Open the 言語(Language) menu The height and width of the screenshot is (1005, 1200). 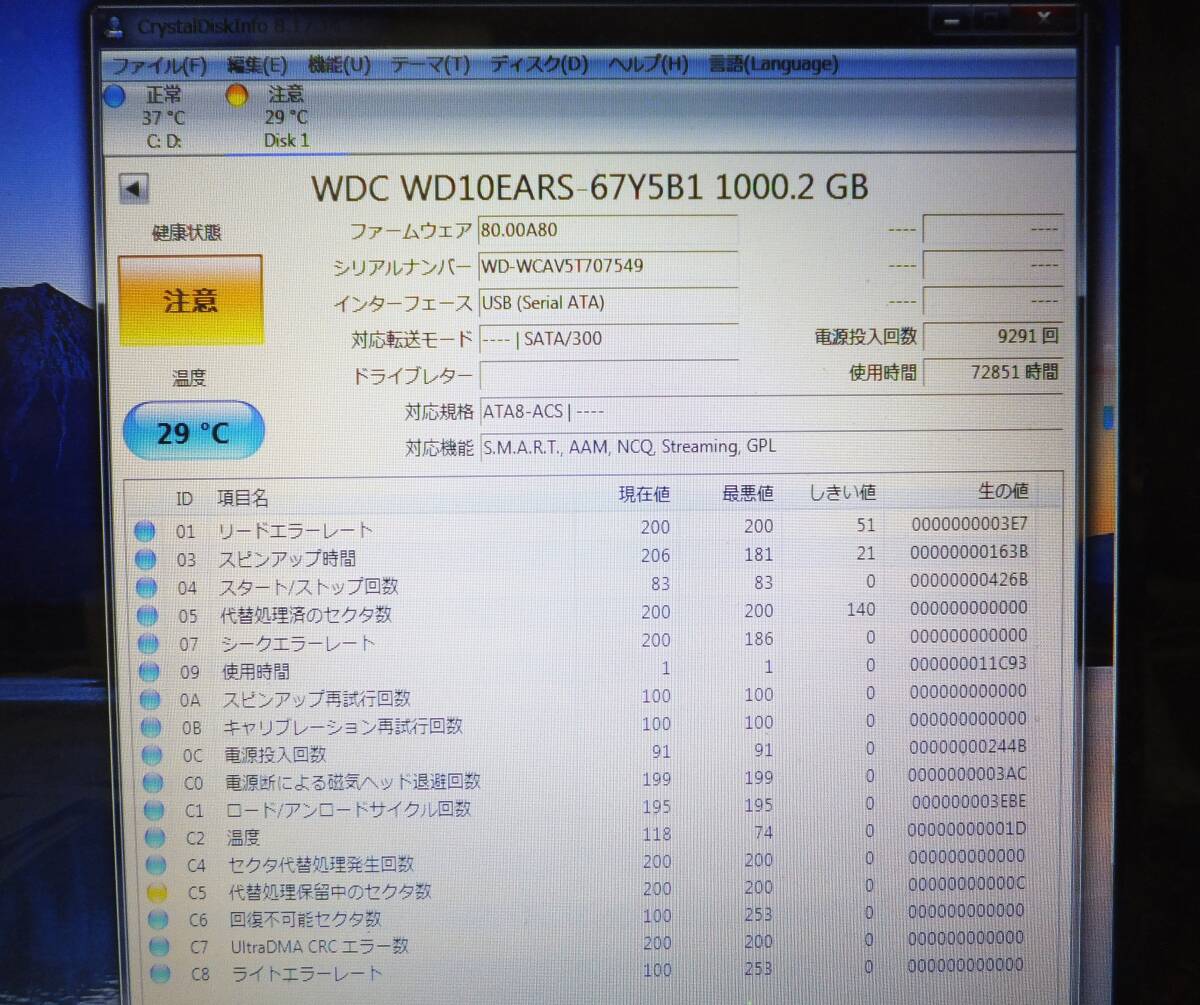point(773,64)
